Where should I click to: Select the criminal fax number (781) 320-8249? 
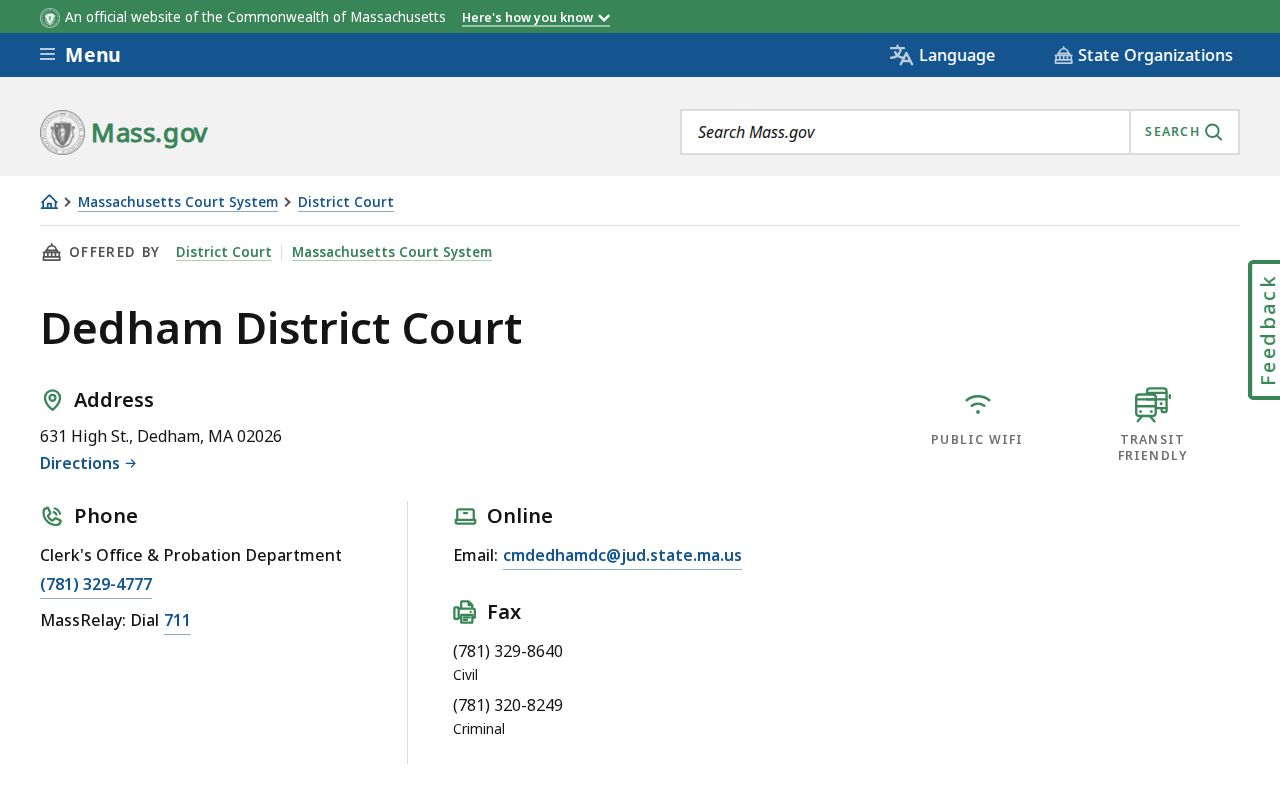[508, 705]
